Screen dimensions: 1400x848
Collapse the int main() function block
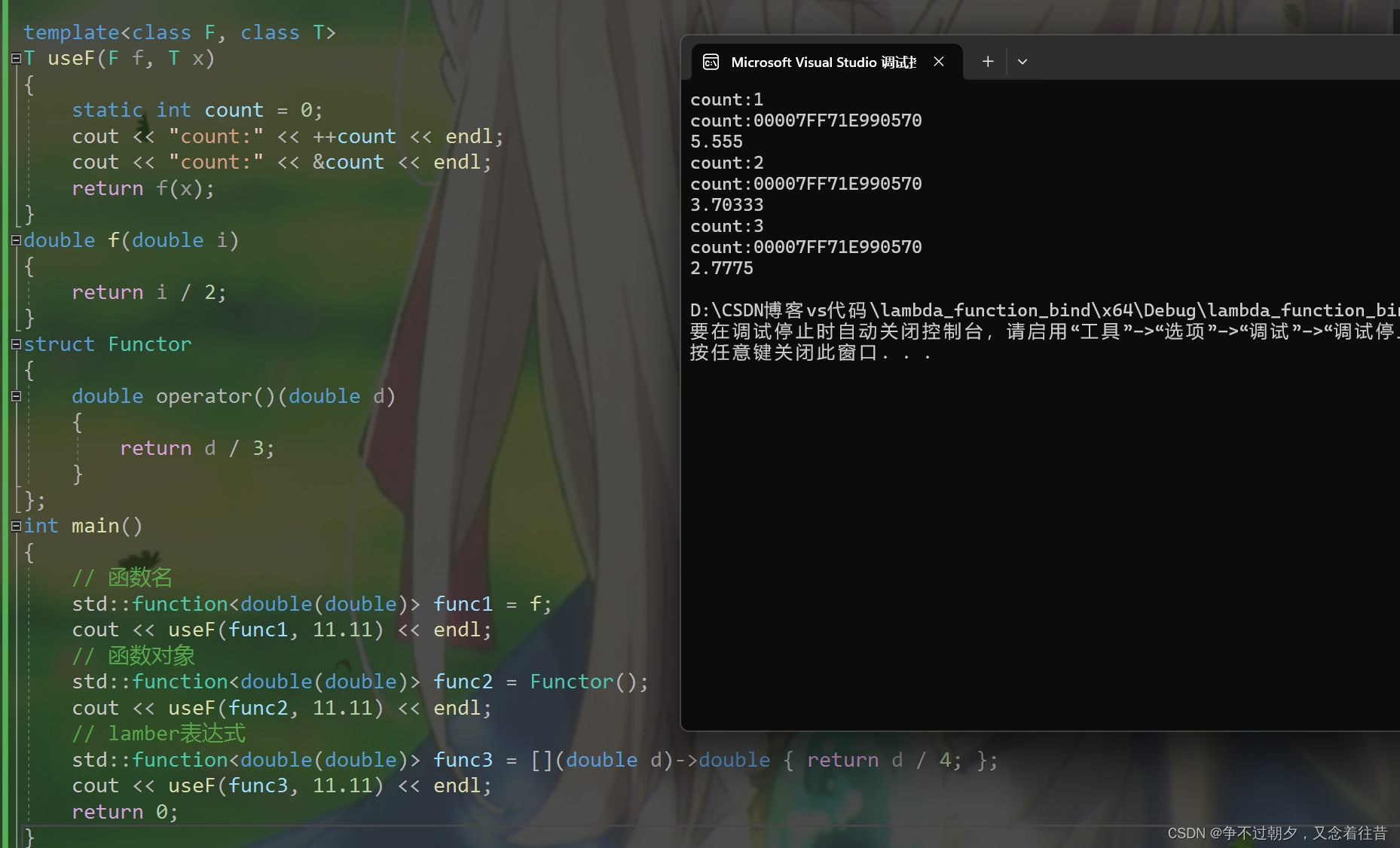[x=16, y=526]
